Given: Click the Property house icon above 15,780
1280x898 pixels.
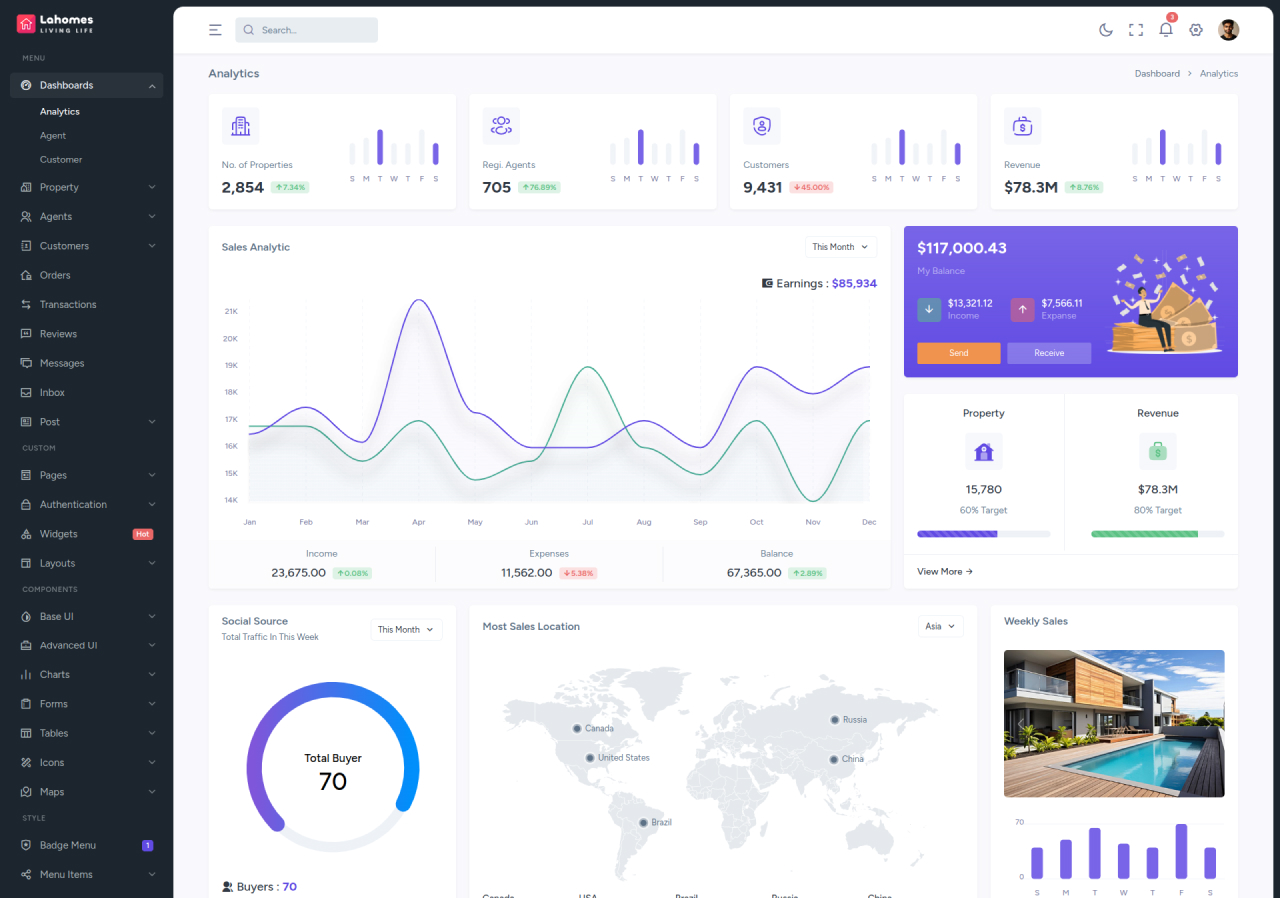Looking at the screenshot, I should click(984, 452).
